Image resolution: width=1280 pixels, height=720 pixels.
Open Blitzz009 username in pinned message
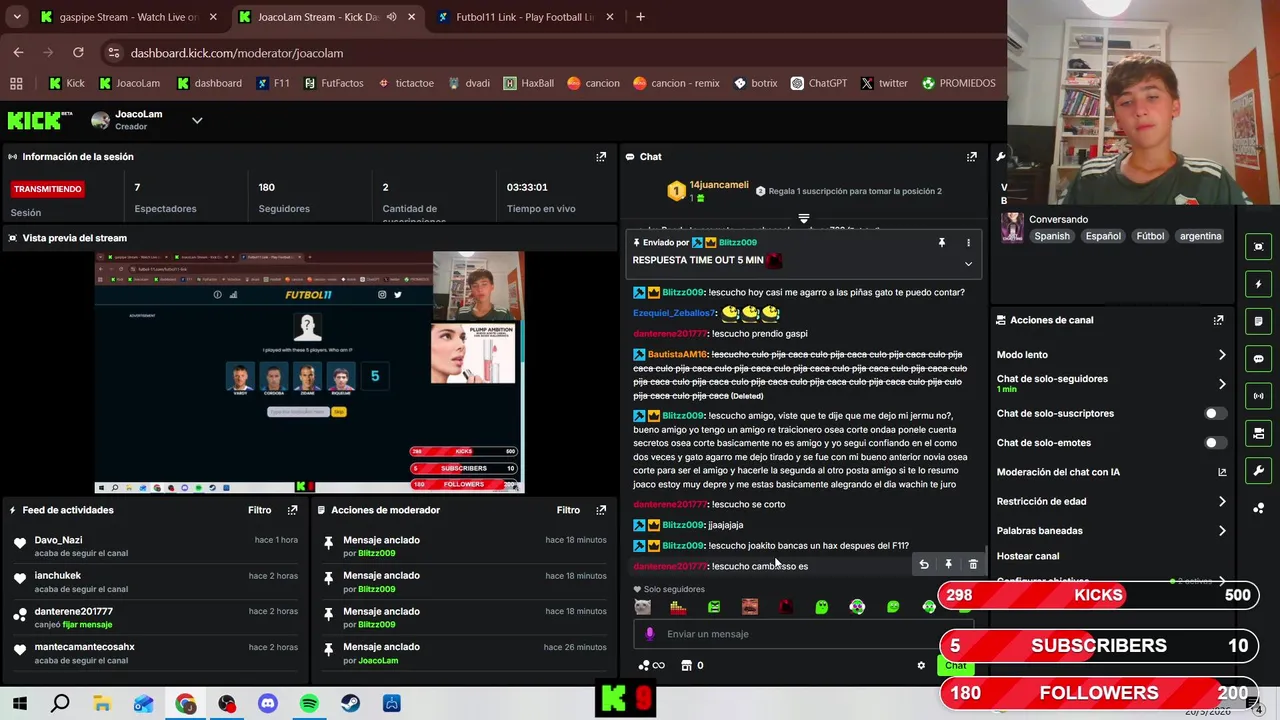(738, 243)
